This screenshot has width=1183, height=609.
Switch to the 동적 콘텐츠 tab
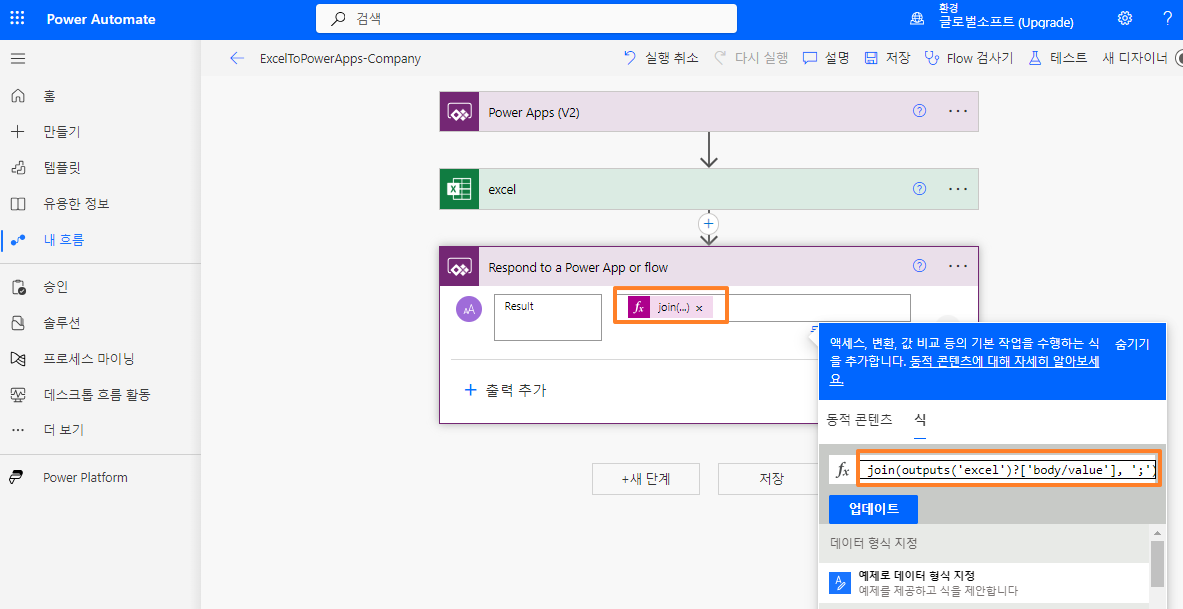[x=859, y=420]
